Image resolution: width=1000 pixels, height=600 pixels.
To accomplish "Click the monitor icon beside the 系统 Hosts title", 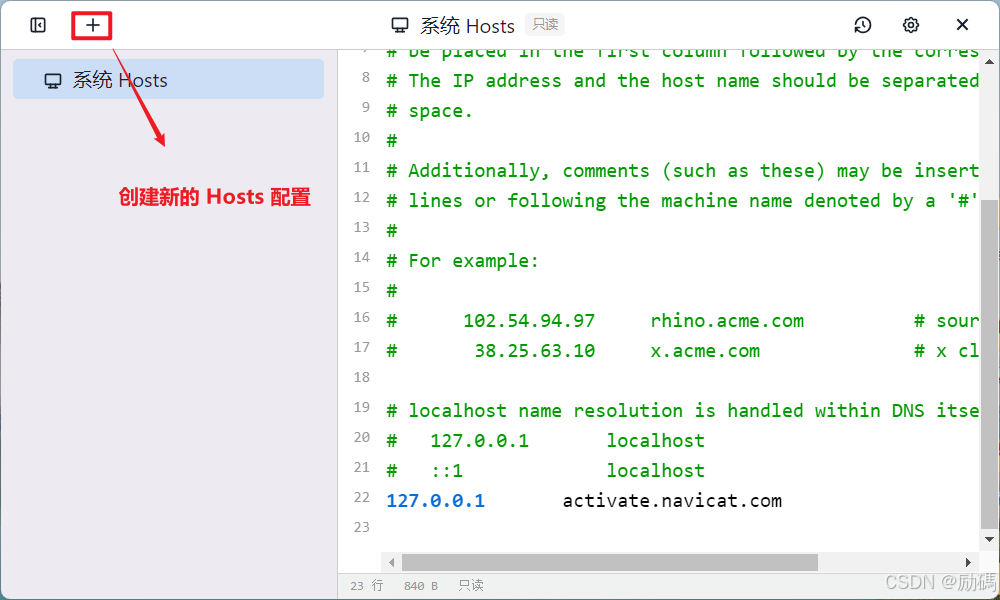I will 400,24.
